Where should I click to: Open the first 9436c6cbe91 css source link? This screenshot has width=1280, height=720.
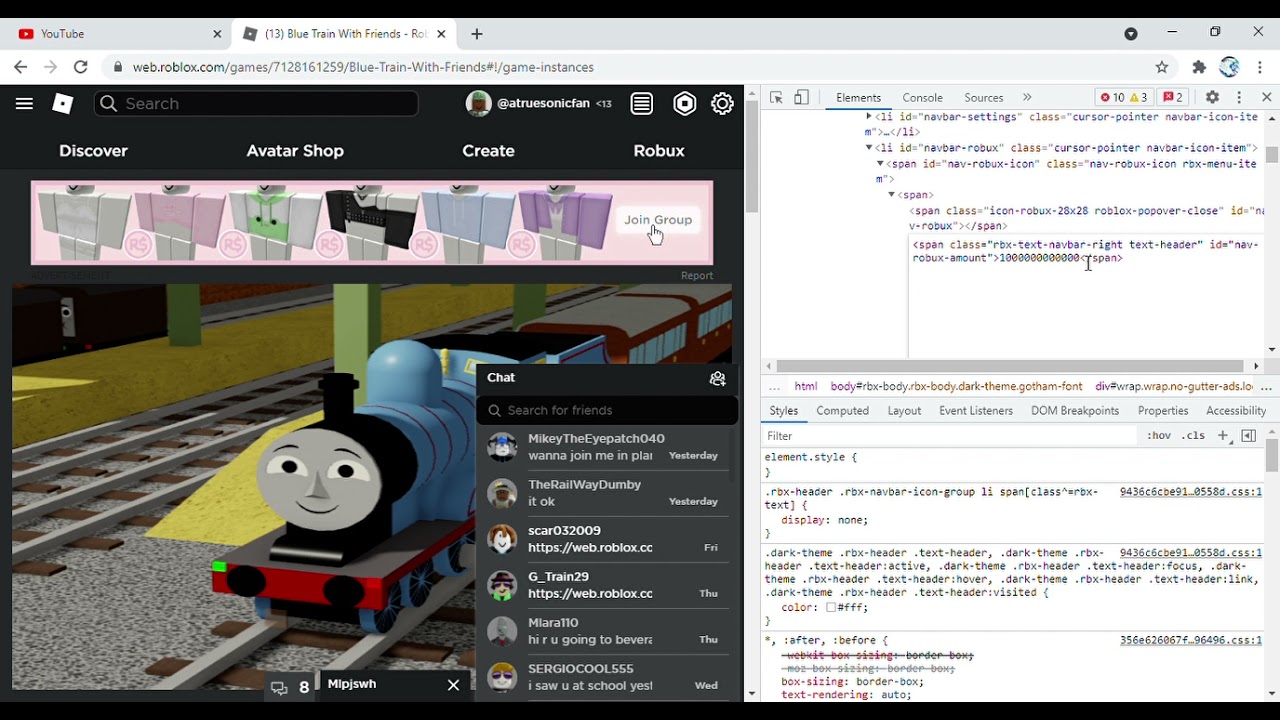(x=1190, y=492)
